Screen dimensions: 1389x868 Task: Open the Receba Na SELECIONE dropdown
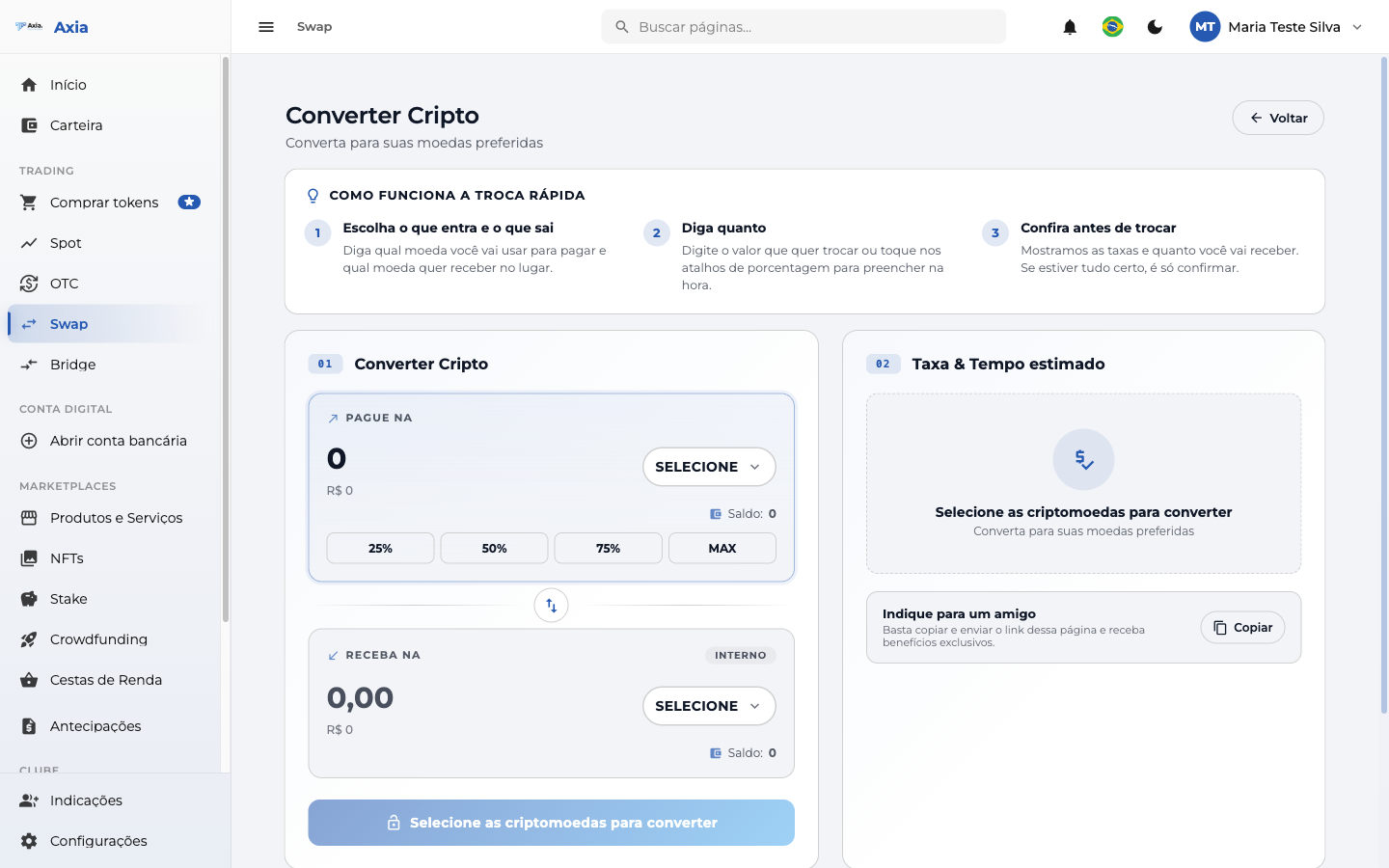coord(709,706)
